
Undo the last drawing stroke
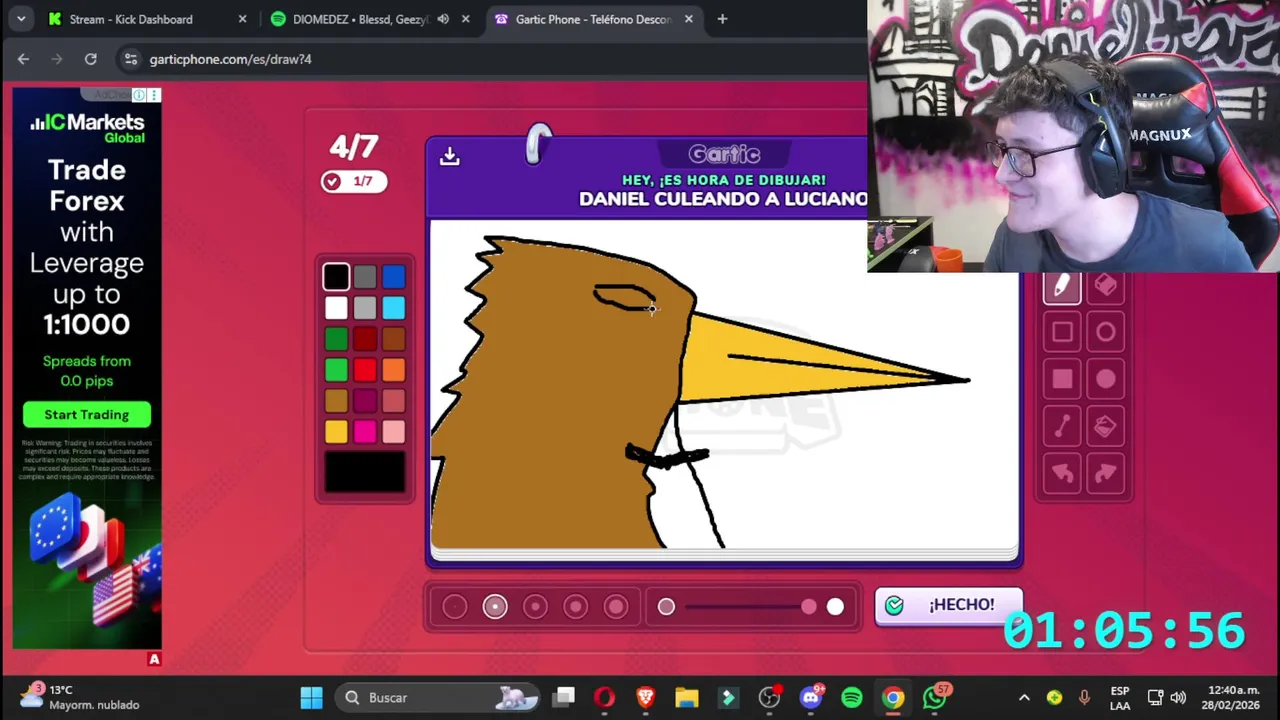tap(1062, 474)
